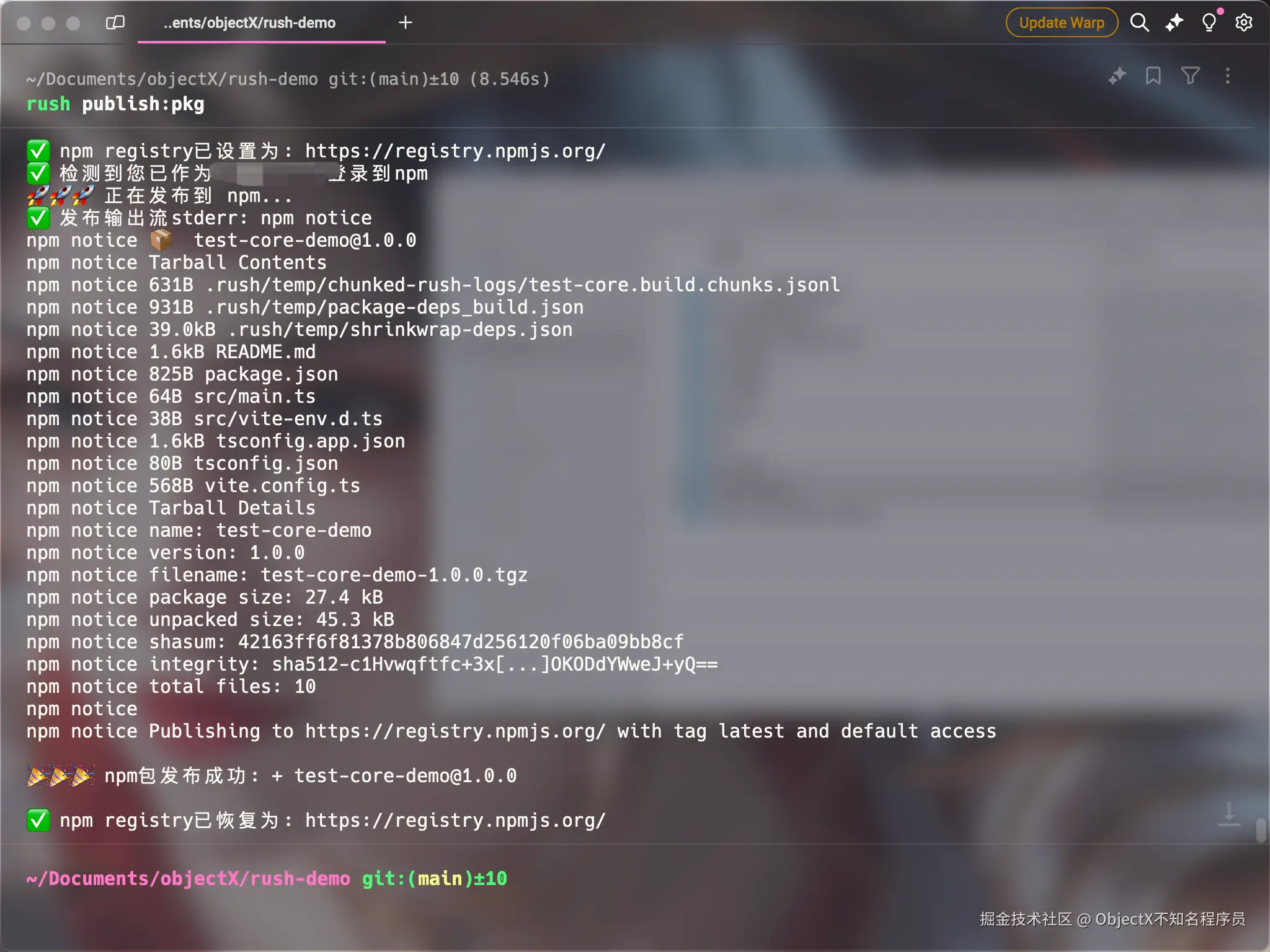Click registry.npmjs.org URL in first output line
Screen dimensions: 1270x952
pyautogui.click(x=455, y=151)
